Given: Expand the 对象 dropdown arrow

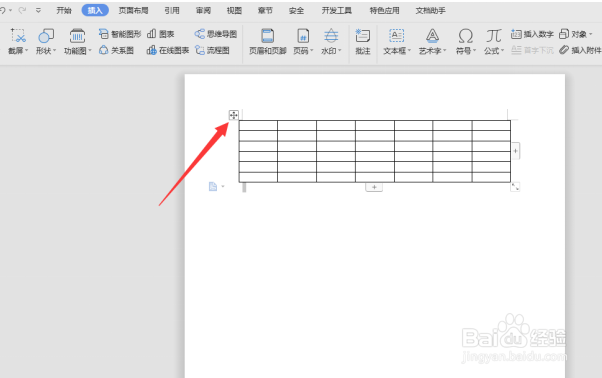Looking at the screenshot, I should click(590, 34).
